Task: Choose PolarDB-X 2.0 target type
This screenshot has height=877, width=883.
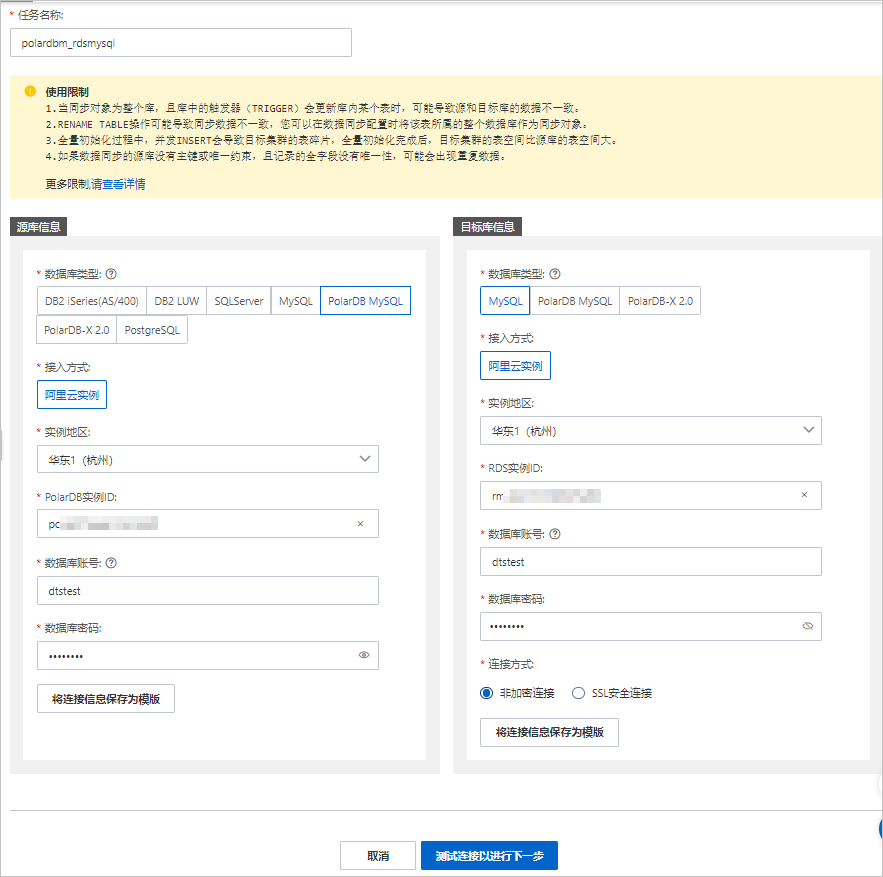Action: coord(660,301)
